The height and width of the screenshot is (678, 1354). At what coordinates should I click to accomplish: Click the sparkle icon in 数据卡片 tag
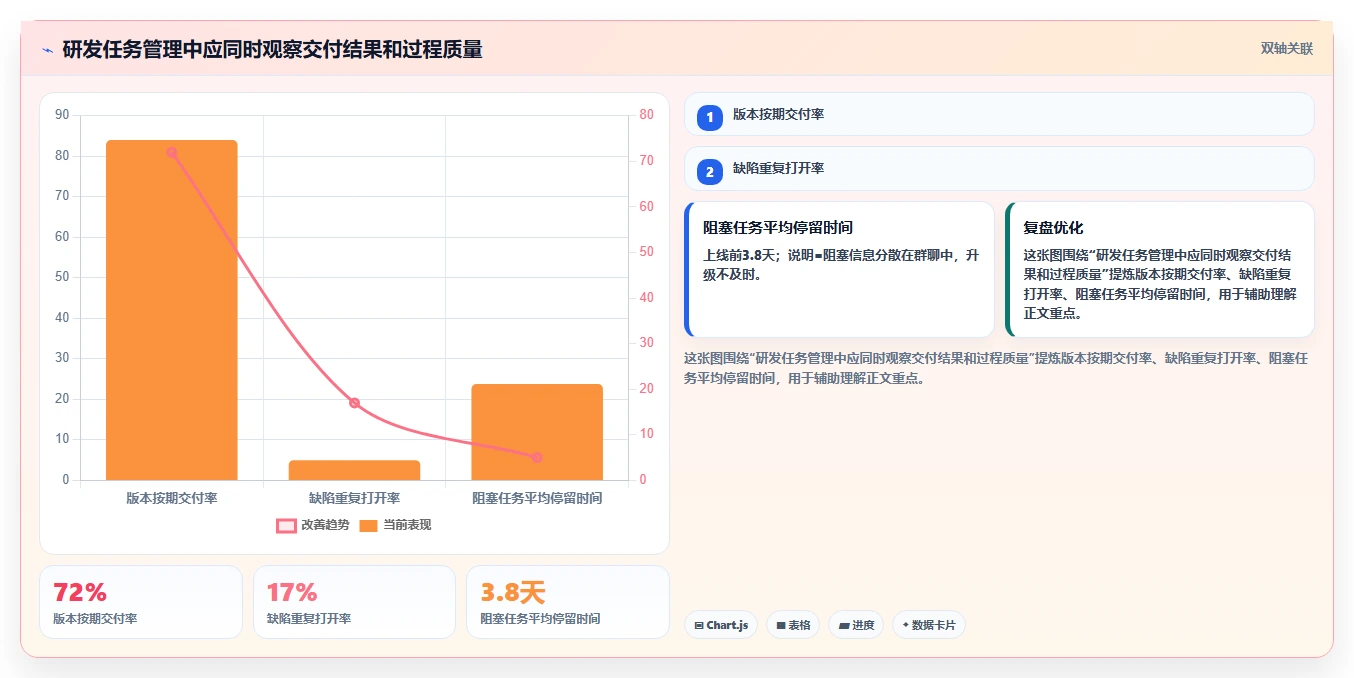pos(906,625)
